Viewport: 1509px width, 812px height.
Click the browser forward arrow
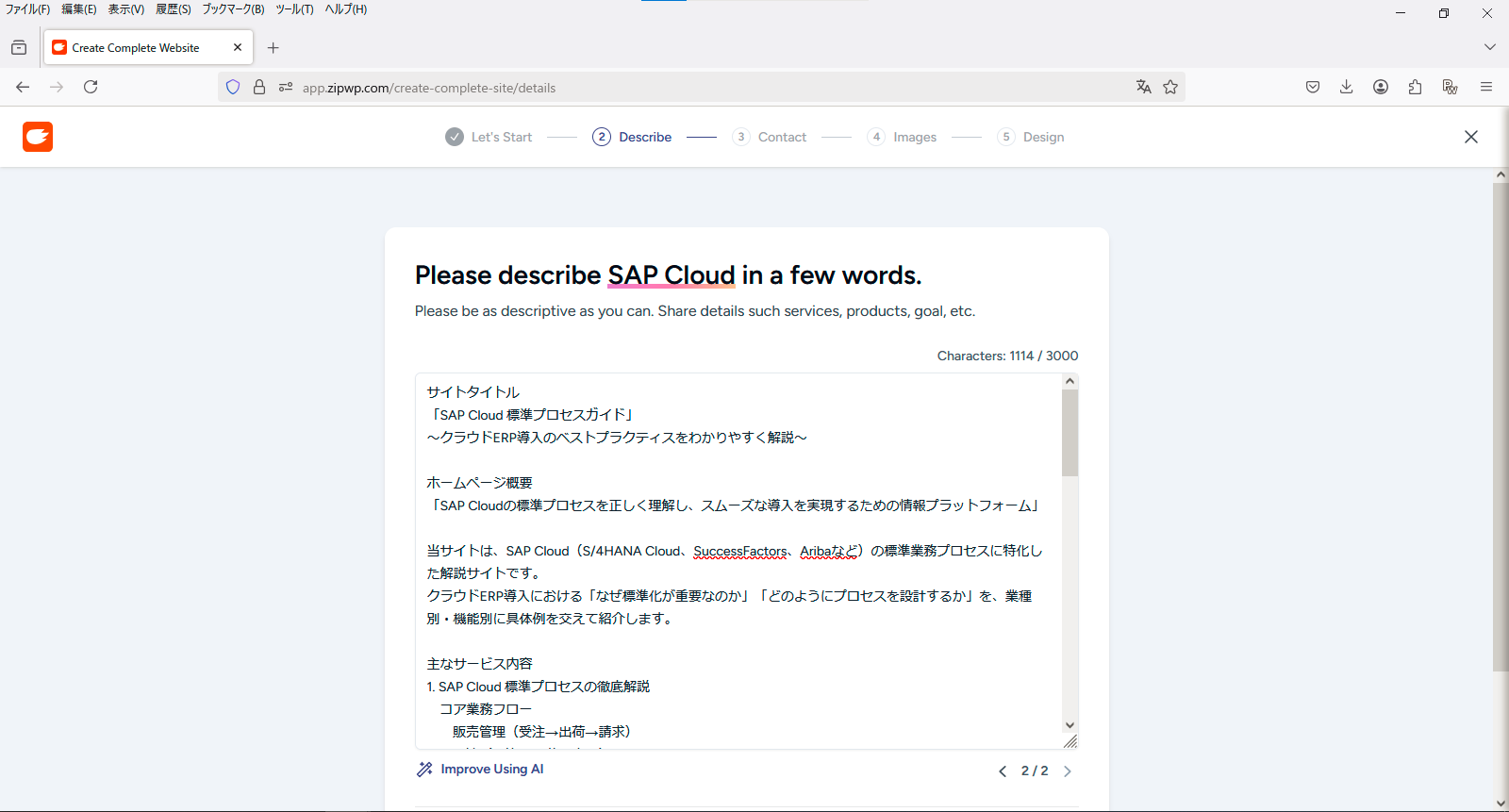pos(57,87)
